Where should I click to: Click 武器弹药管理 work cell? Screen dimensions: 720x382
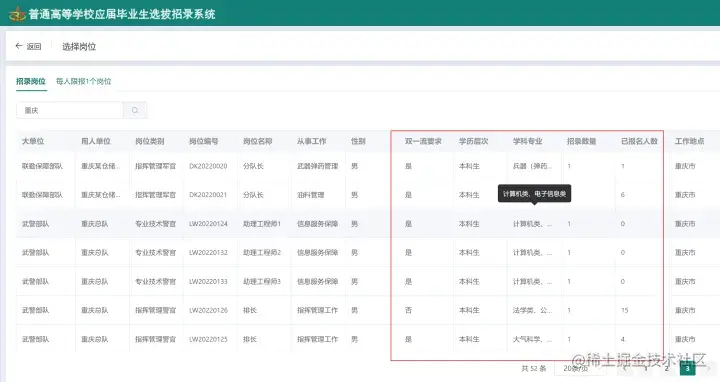coord(317,166)
